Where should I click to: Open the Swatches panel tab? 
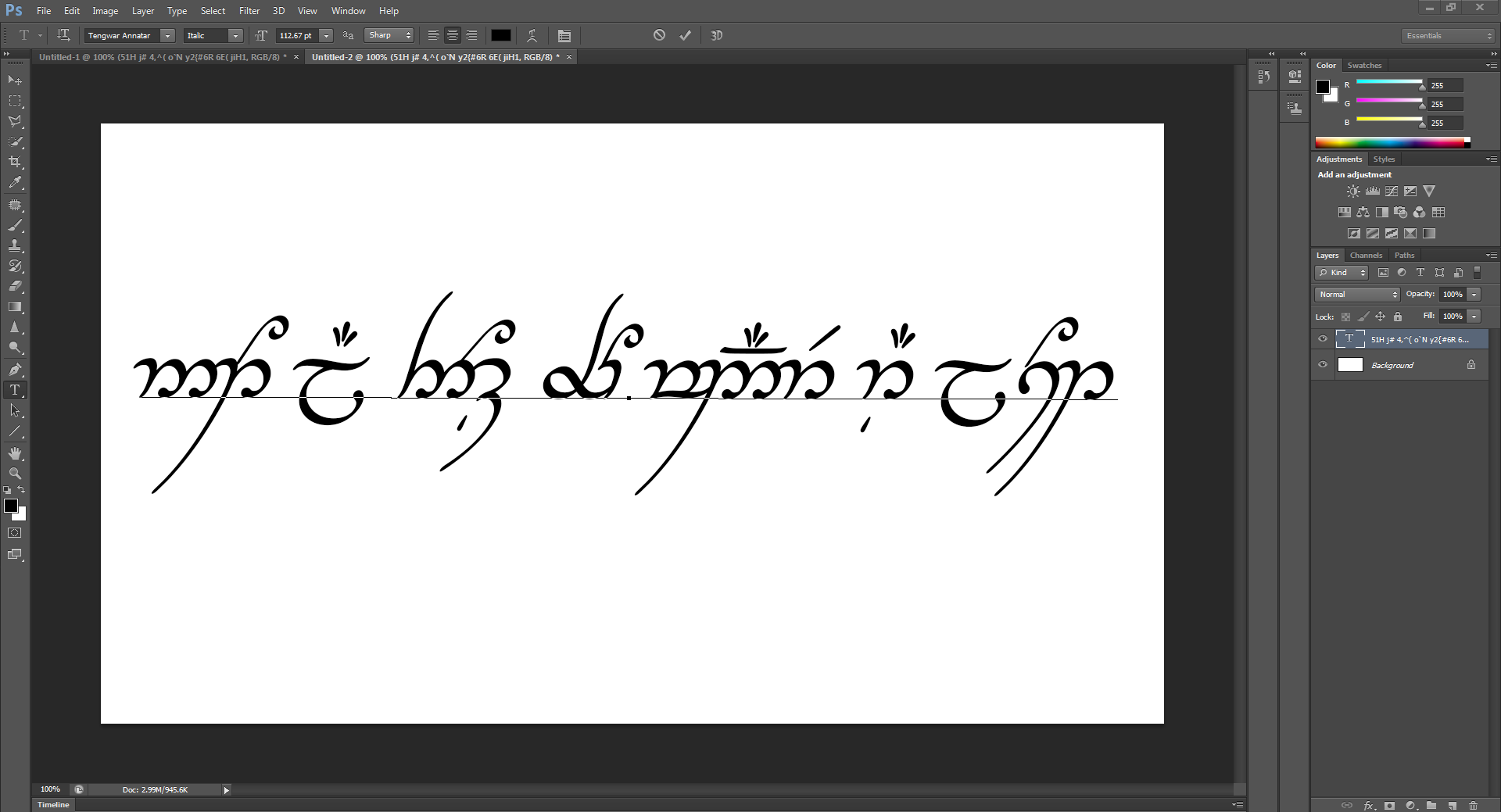[1364, 66]
